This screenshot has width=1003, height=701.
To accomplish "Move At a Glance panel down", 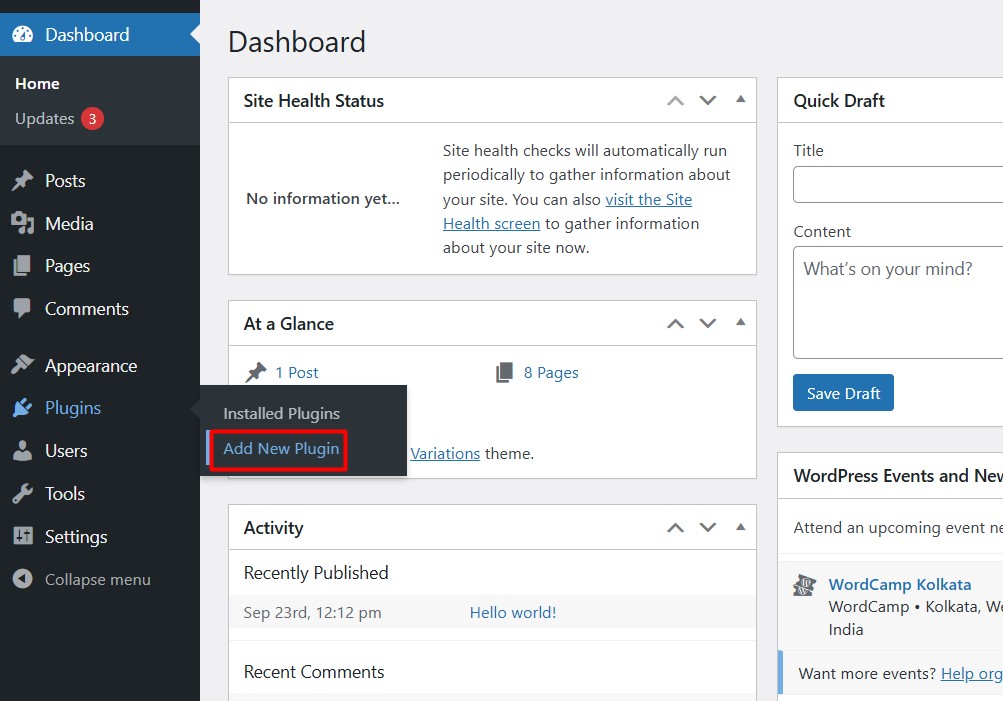I will pos(707,324).
